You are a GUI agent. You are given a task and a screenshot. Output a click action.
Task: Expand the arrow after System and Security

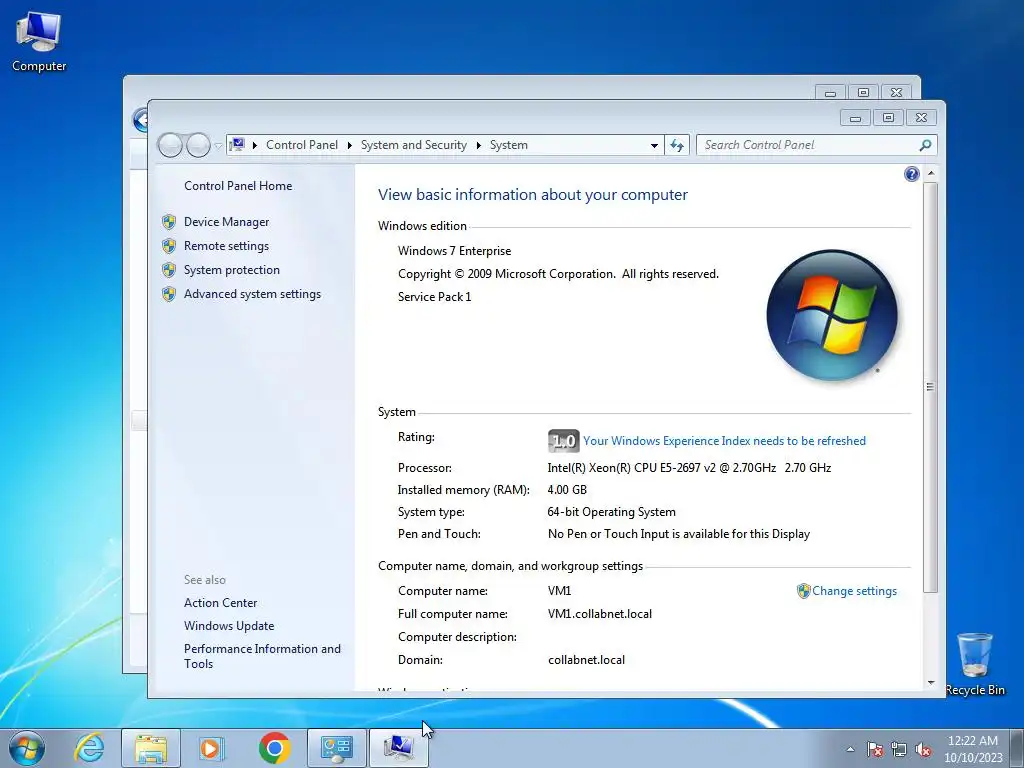(x=478, y=145)
